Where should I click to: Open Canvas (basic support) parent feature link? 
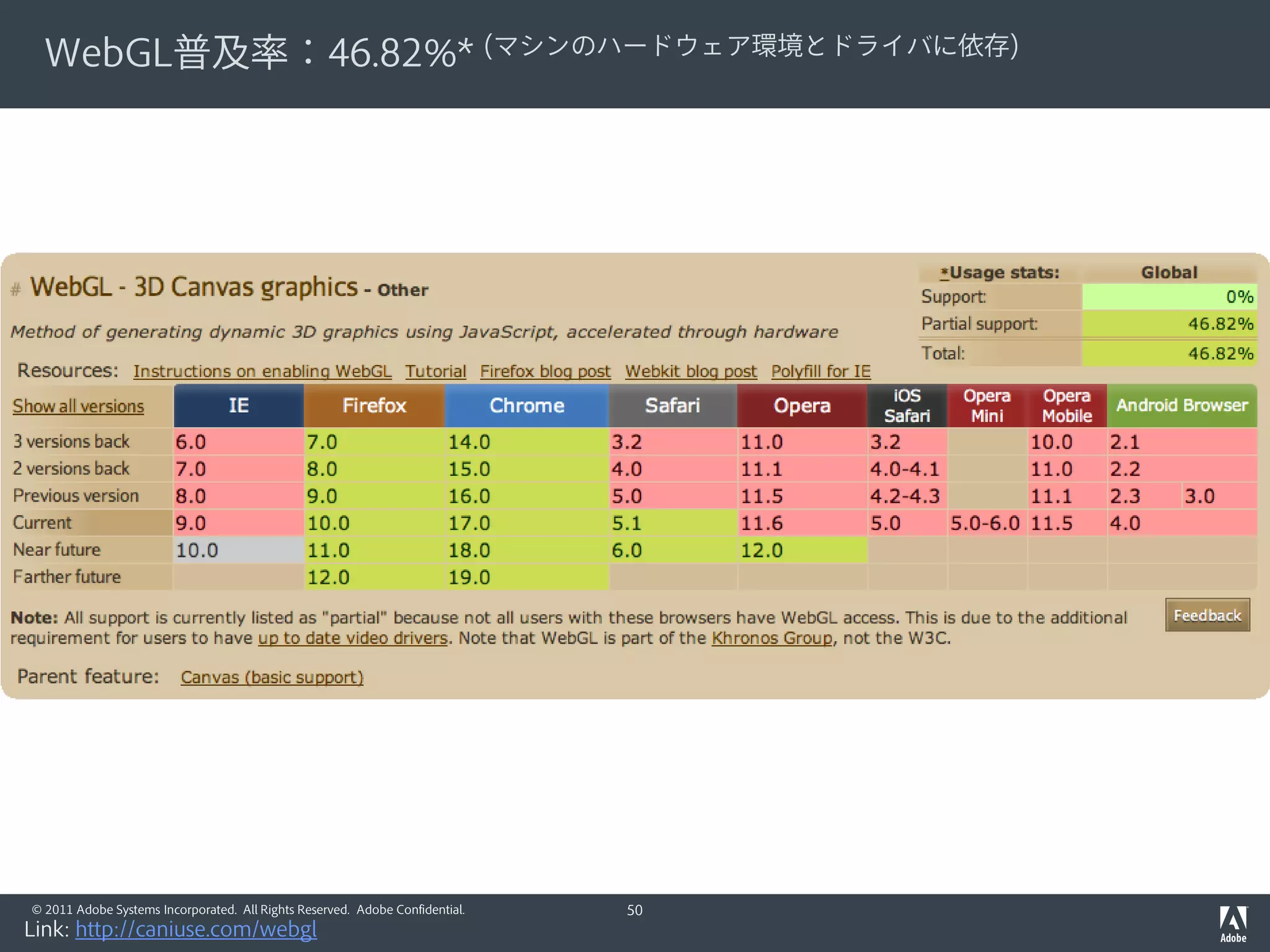[272, 677]
